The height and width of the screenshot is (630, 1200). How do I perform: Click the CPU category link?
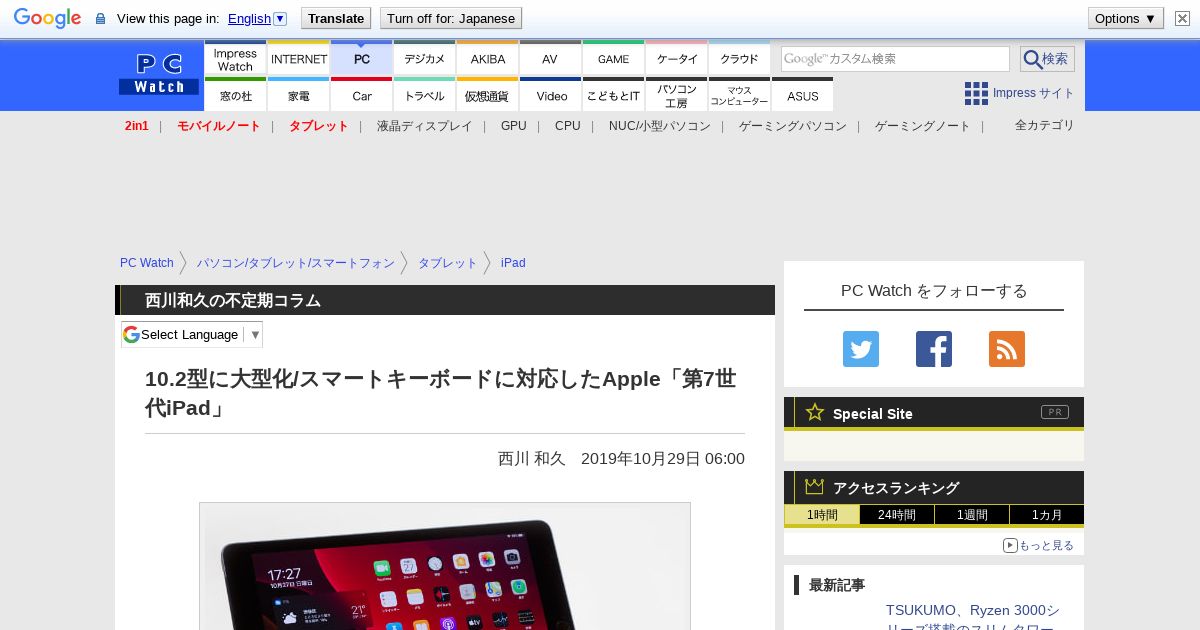pos(568,126)
